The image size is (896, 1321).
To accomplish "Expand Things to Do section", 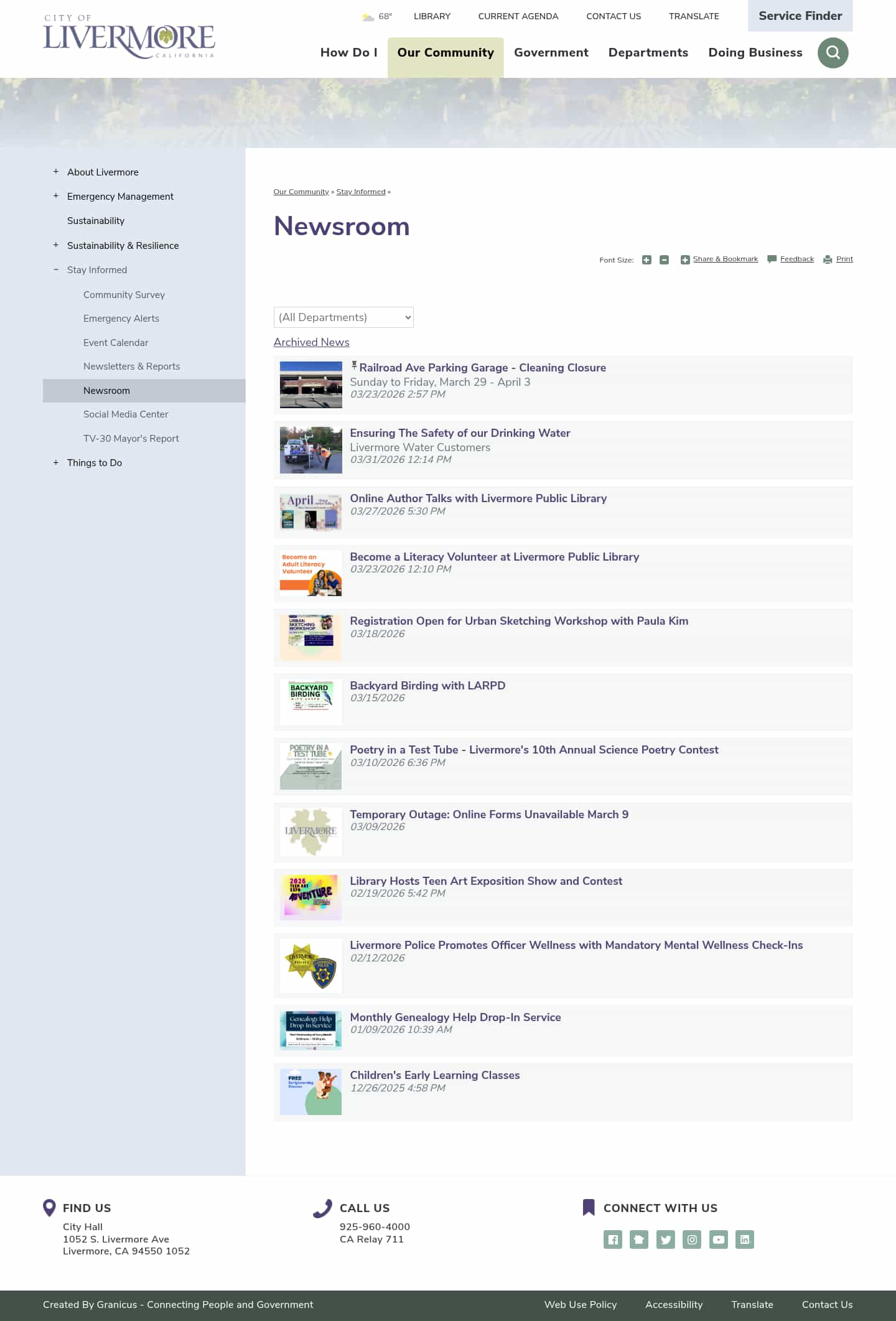I will pos(56,462).
